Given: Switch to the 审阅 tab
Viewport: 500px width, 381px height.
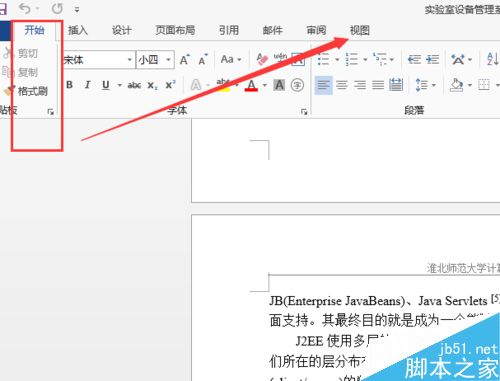Looking at the screenshot, I should (x=316, y=30).
